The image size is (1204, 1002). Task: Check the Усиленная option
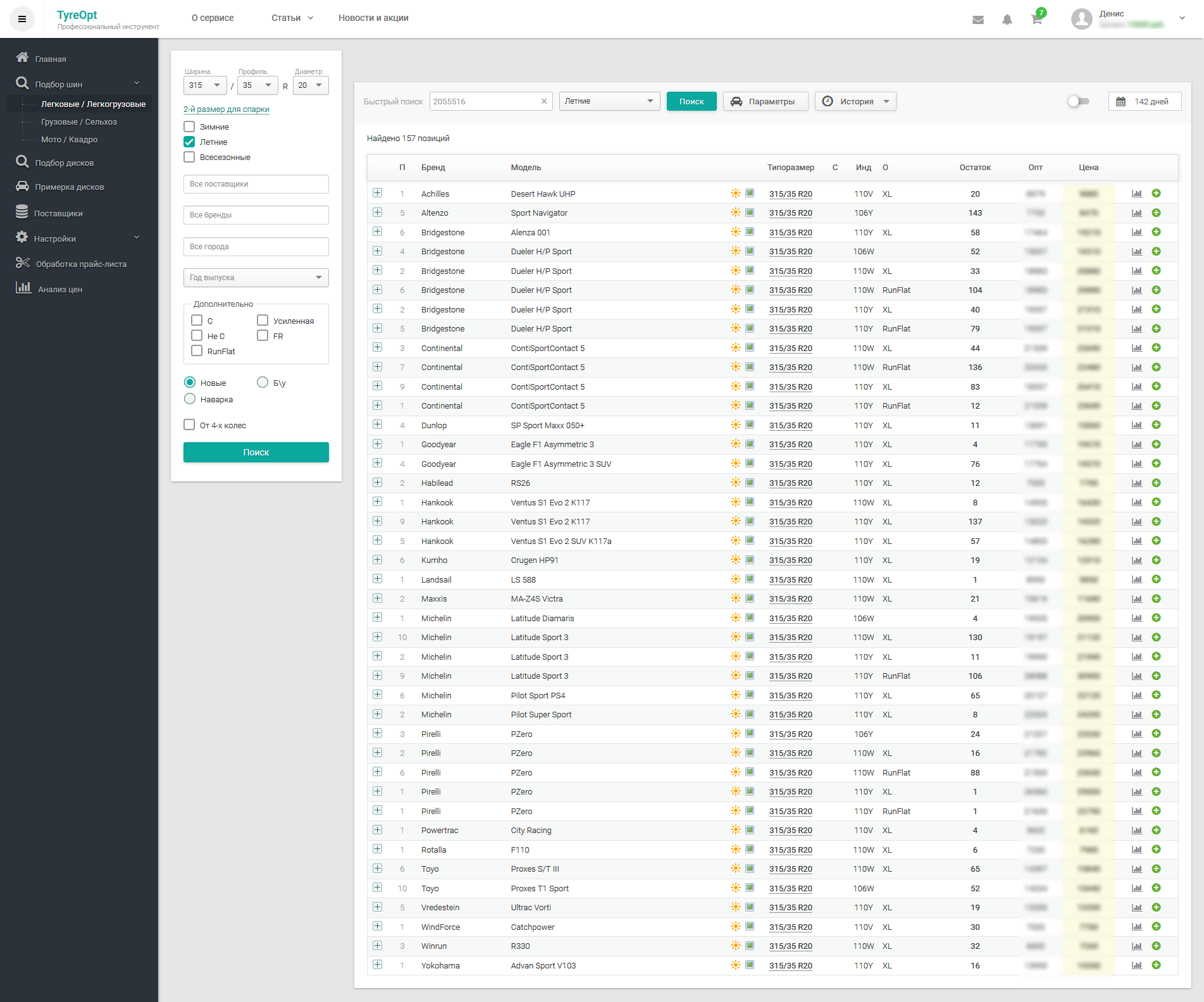point(263,321)
